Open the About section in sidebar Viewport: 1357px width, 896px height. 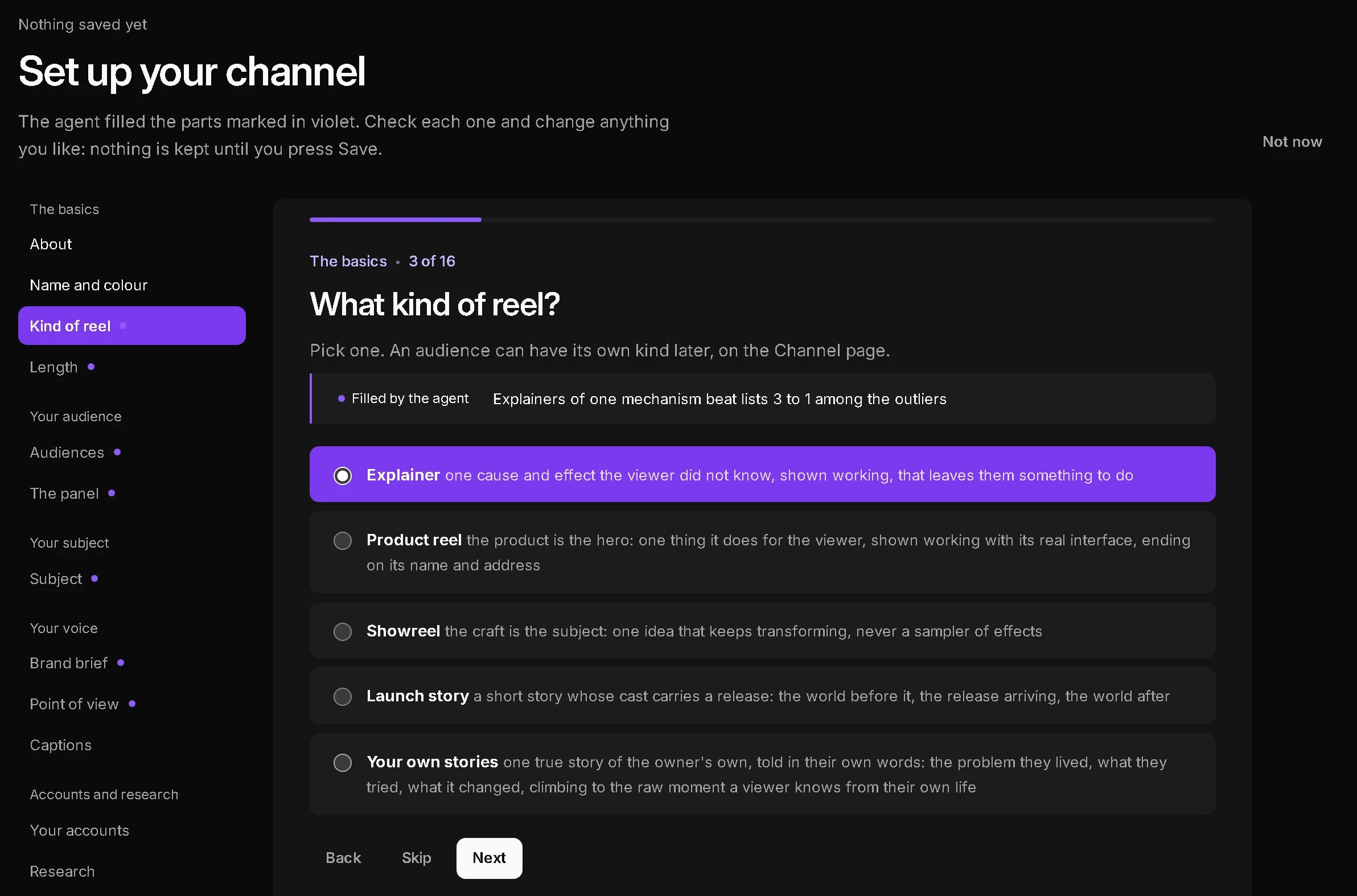pyautogui.click(x=132, y=244)
